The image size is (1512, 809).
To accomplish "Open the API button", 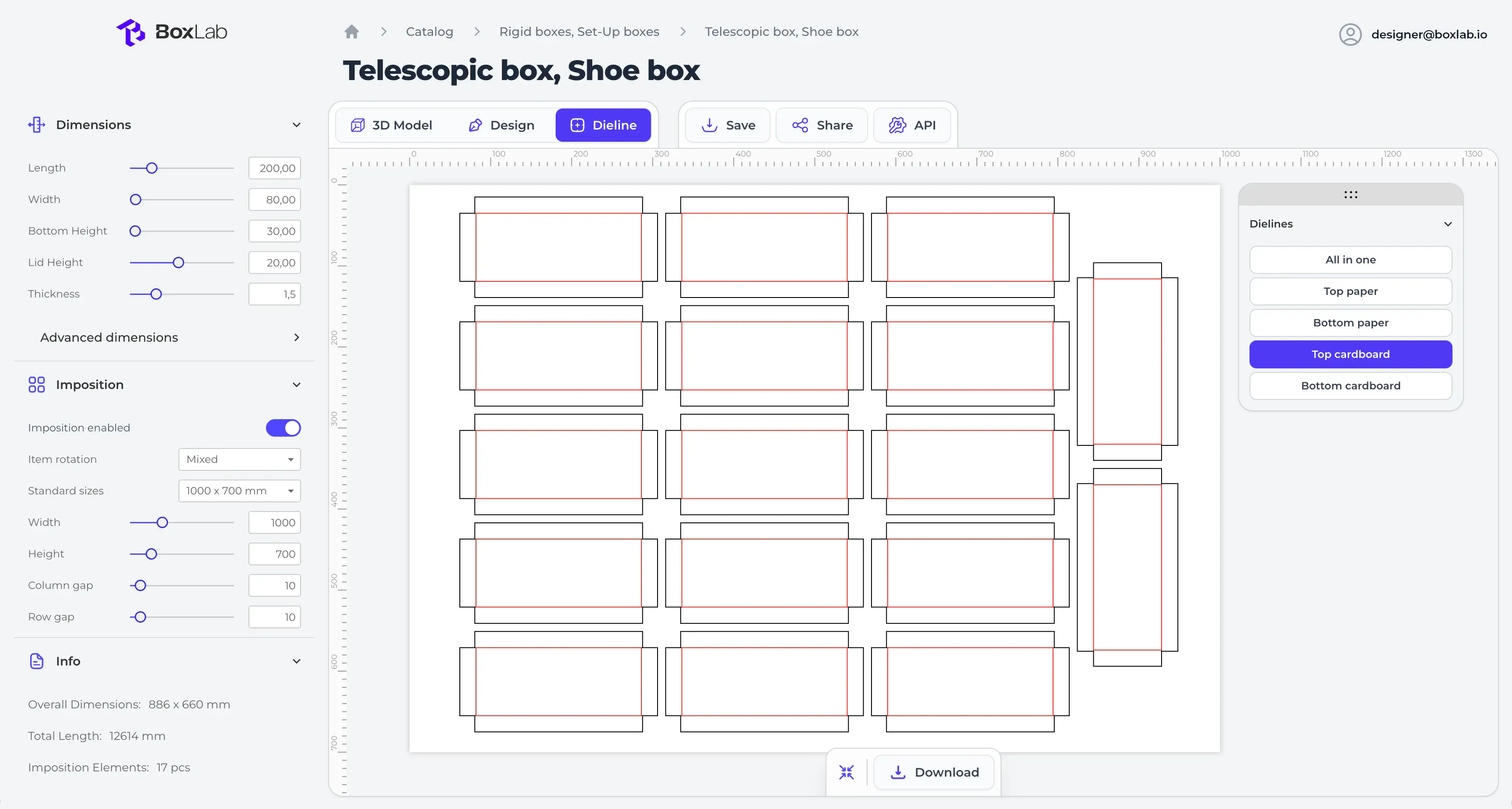I will (912, 125).
